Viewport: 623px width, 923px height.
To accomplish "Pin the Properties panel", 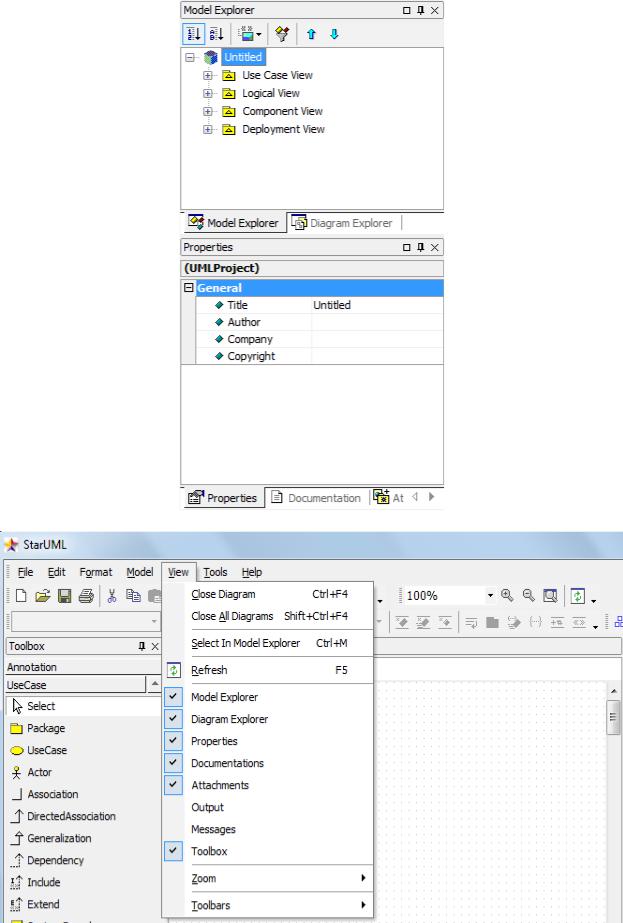I will tap(420, 247).
